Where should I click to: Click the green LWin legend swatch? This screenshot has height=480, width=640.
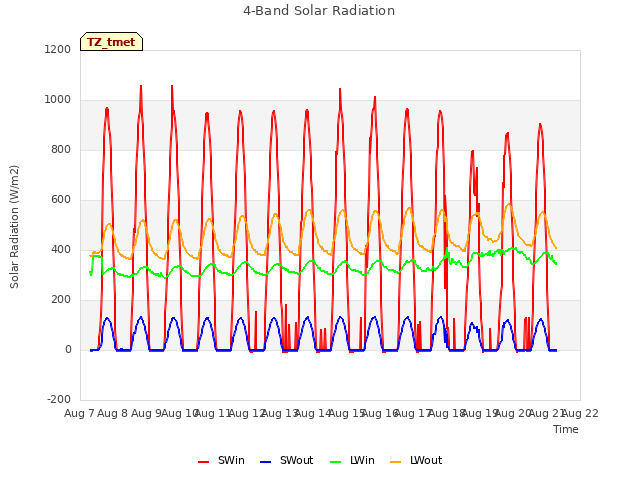click(335, 462)
